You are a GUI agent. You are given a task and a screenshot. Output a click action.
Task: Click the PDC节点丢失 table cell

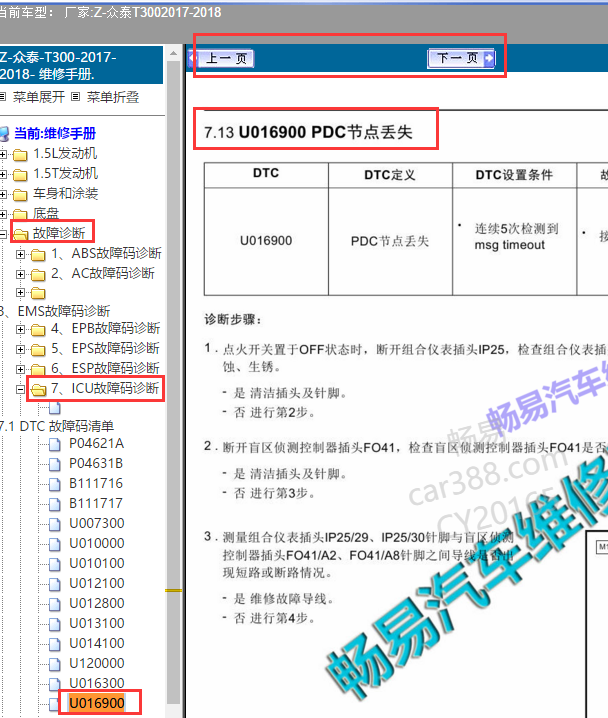[390, 241]
